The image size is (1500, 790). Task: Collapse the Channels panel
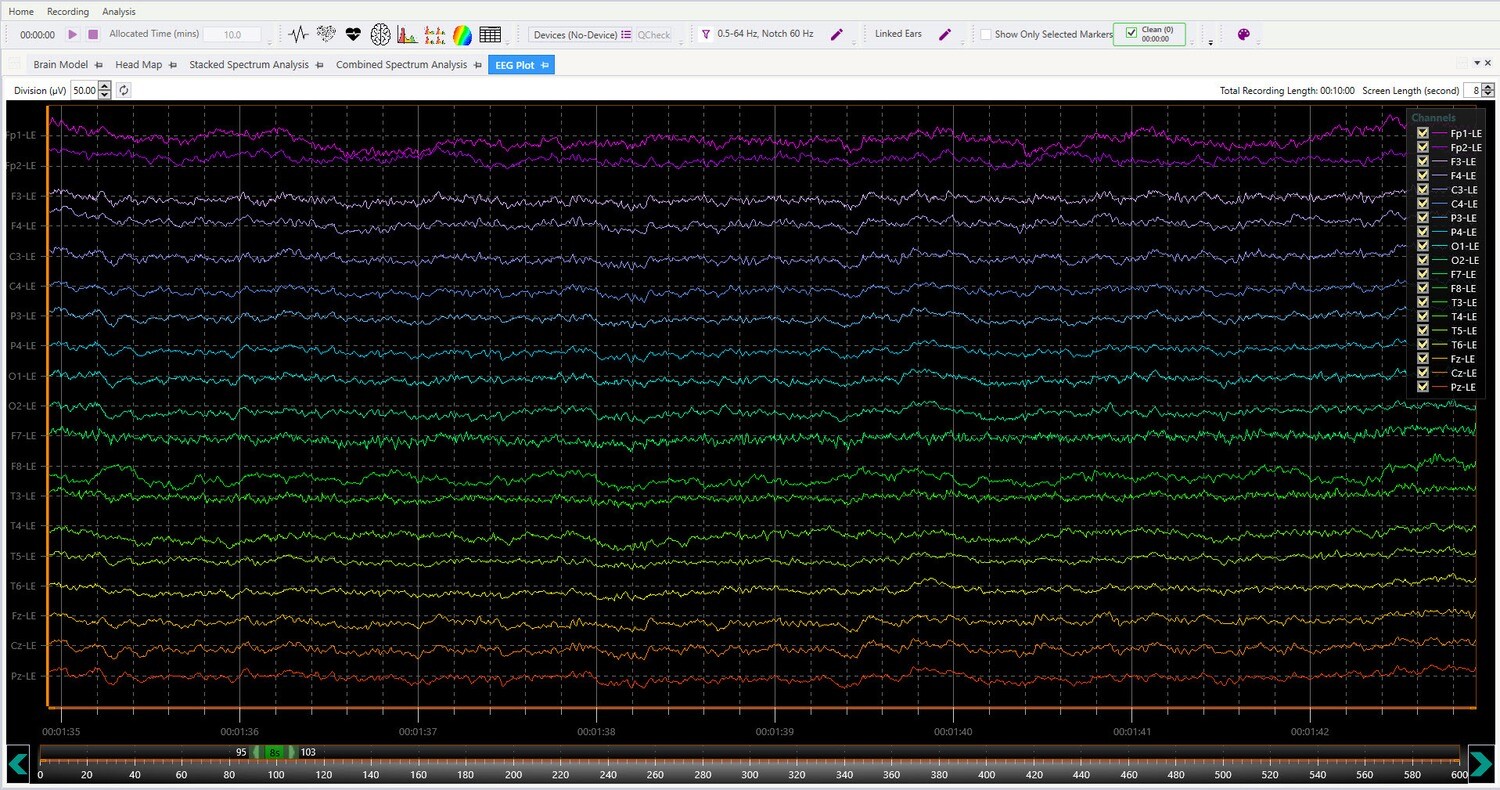point(1433,117)
